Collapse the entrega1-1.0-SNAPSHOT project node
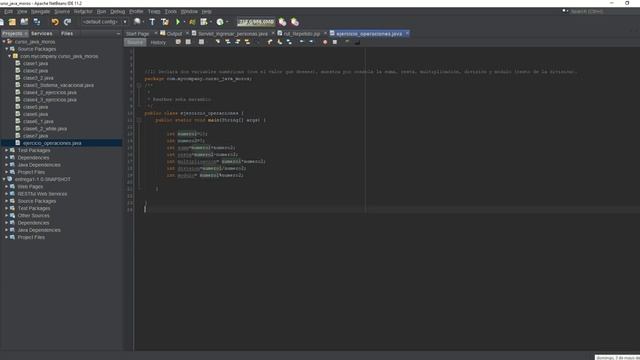The width and height of the screenshot is (640, 360). click(4, 180)
